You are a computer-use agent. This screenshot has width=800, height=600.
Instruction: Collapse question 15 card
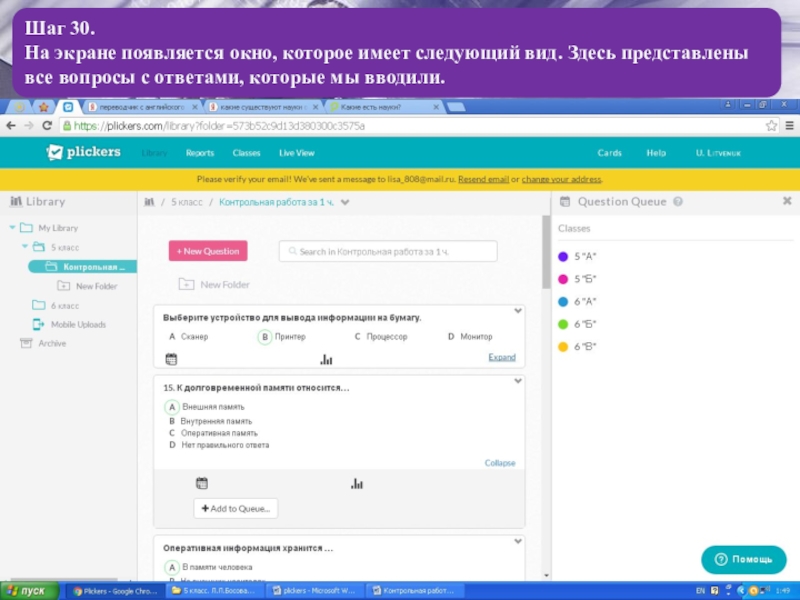point(500,463)
